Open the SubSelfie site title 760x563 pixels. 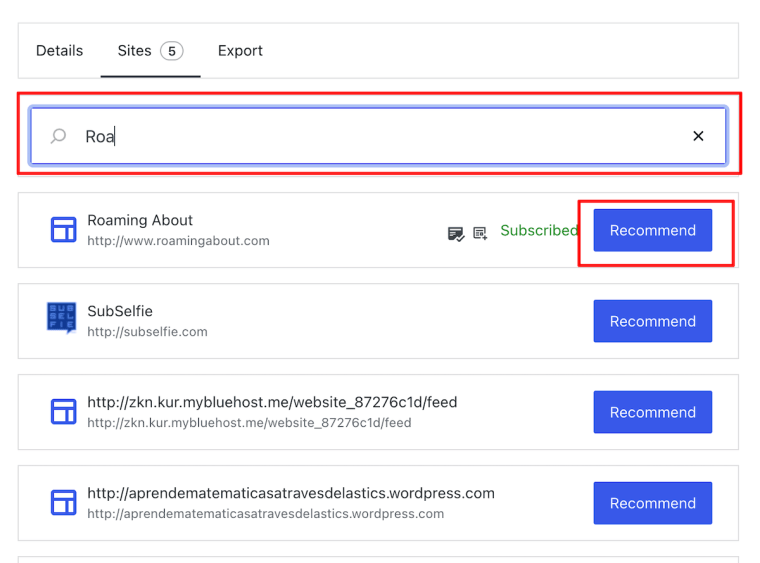coord(120,311)
